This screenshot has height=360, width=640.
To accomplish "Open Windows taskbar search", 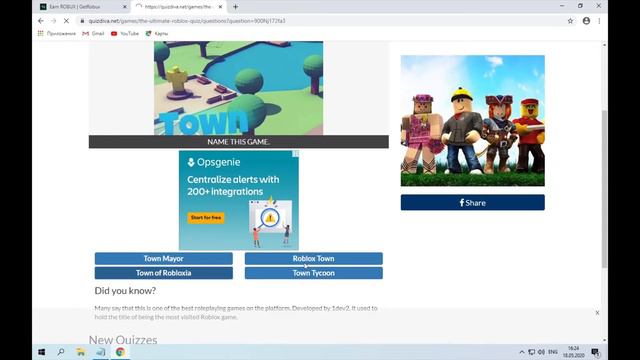I will pyautogui.click(x=61, y=352).
